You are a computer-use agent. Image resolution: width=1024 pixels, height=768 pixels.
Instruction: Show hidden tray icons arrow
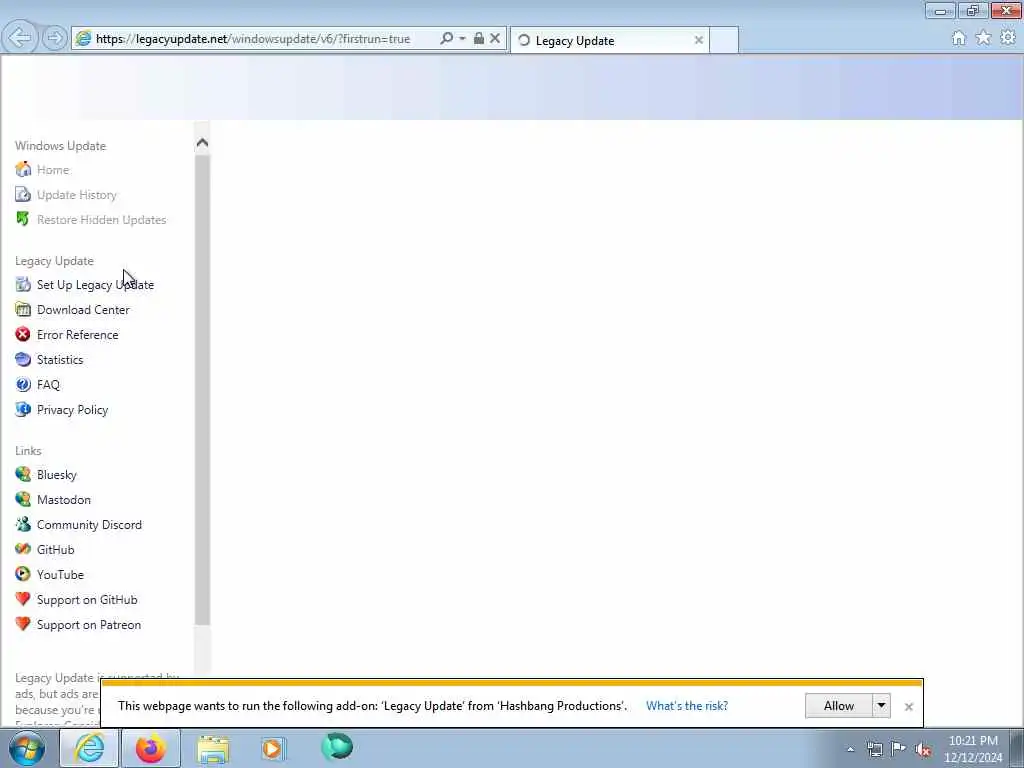[850, 749]
